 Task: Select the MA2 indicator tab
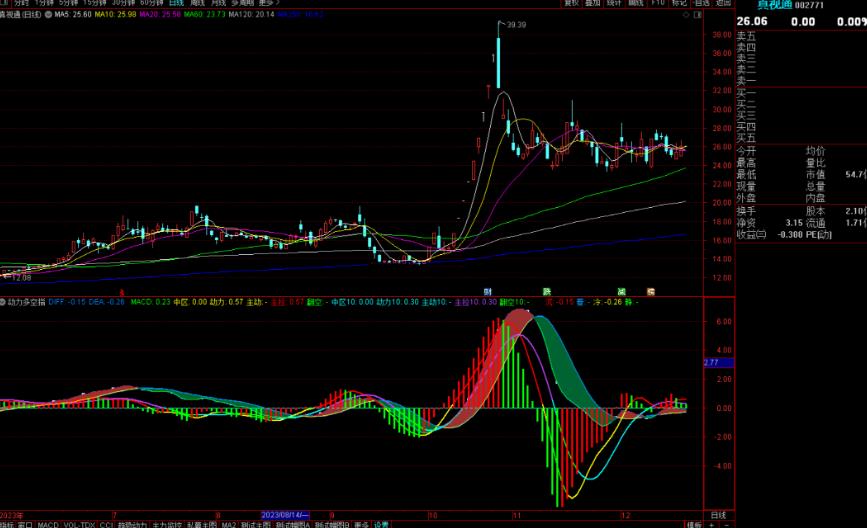click(228, 525)
